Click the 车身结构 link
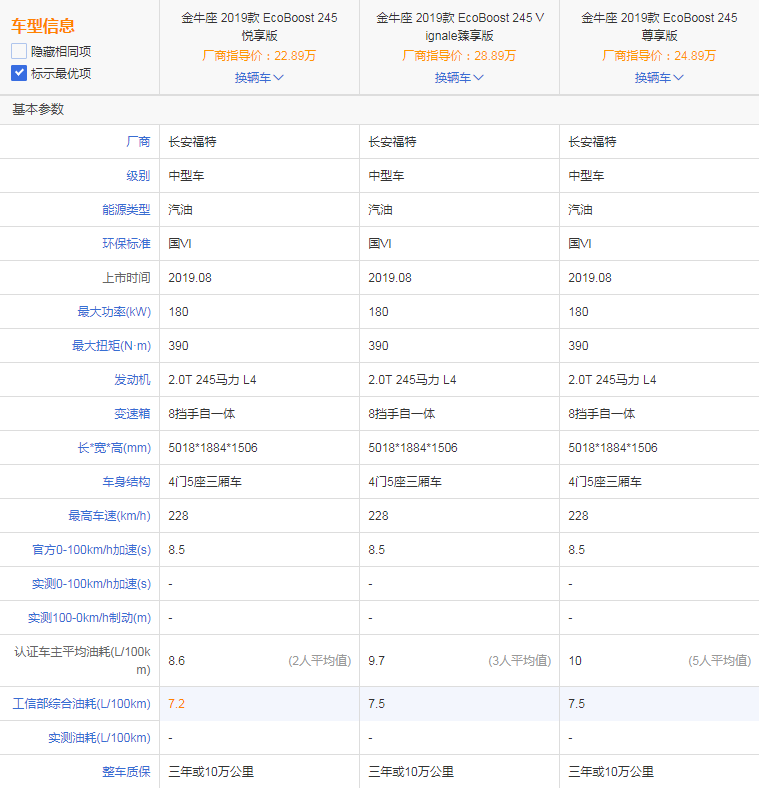This screenshot has height=788, width=759. point(126,482)
